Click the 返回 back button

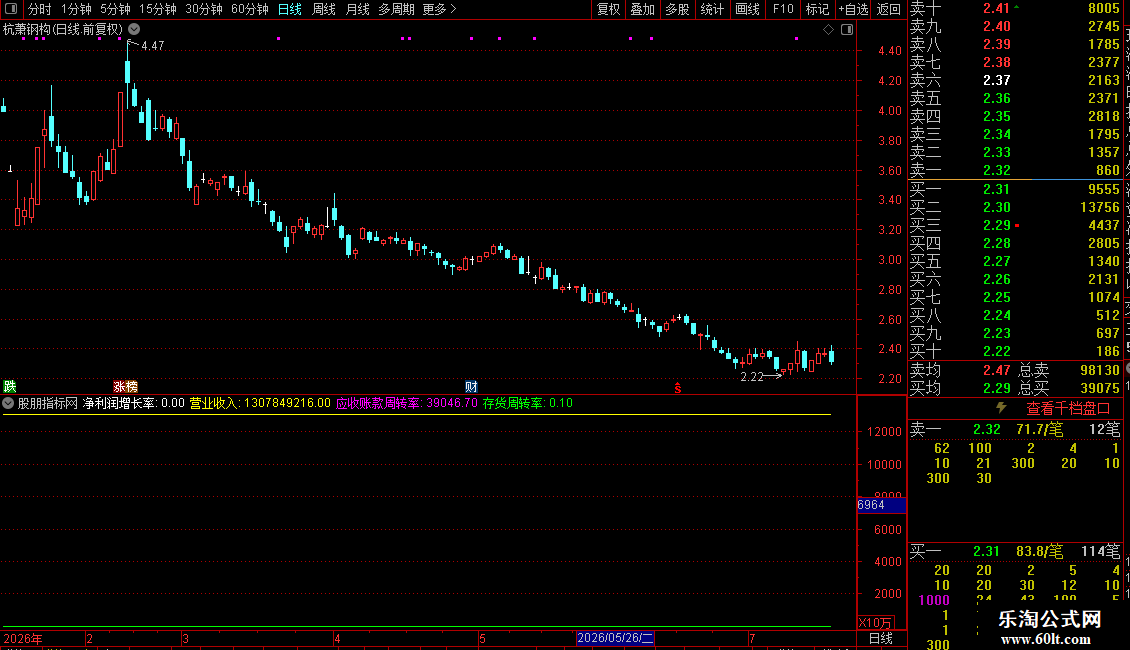click(x=889, y=9)
